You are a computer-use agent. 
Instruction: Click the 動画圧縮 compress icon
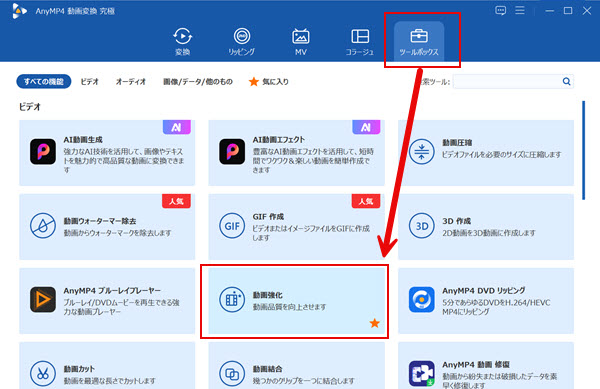421,151
